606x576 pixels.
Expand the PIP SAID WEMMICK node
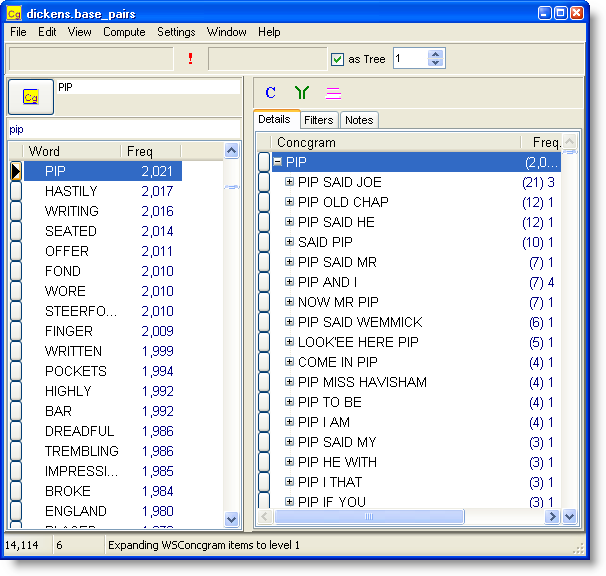289,322
